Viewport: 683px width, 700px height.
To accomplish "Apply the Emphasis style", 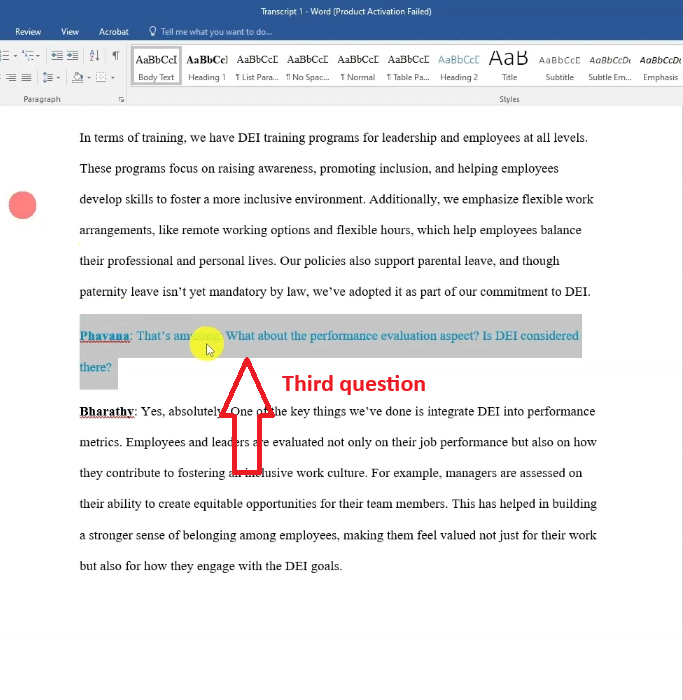I will tap(660, 66).
